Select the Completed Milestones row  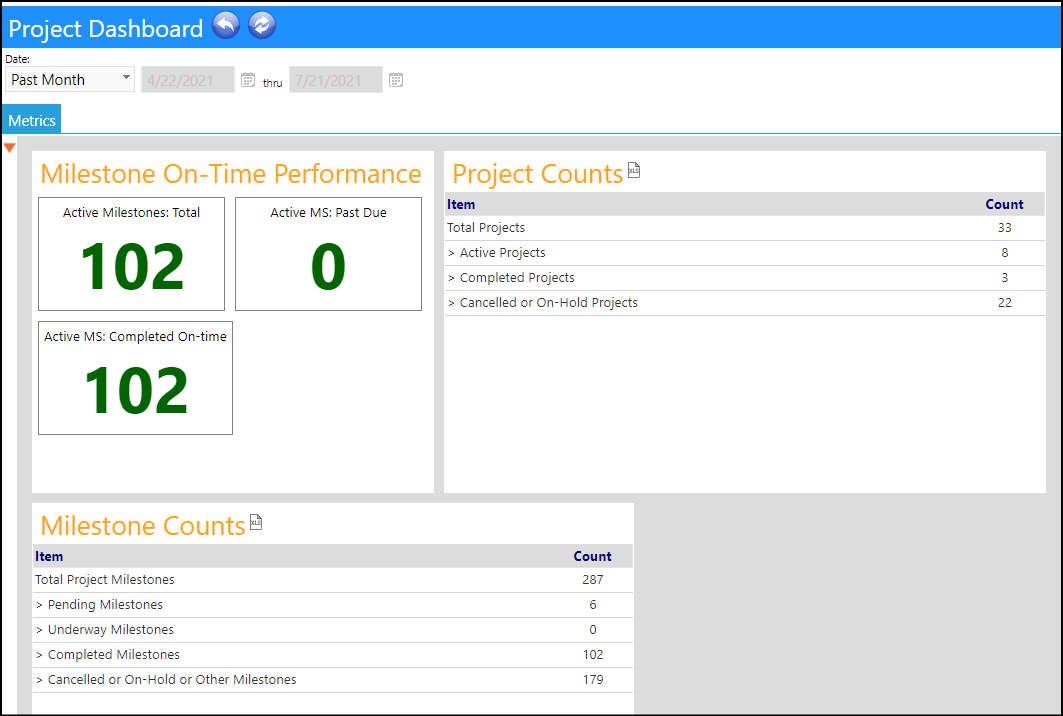pyautogui.click(x=333, y=655)
